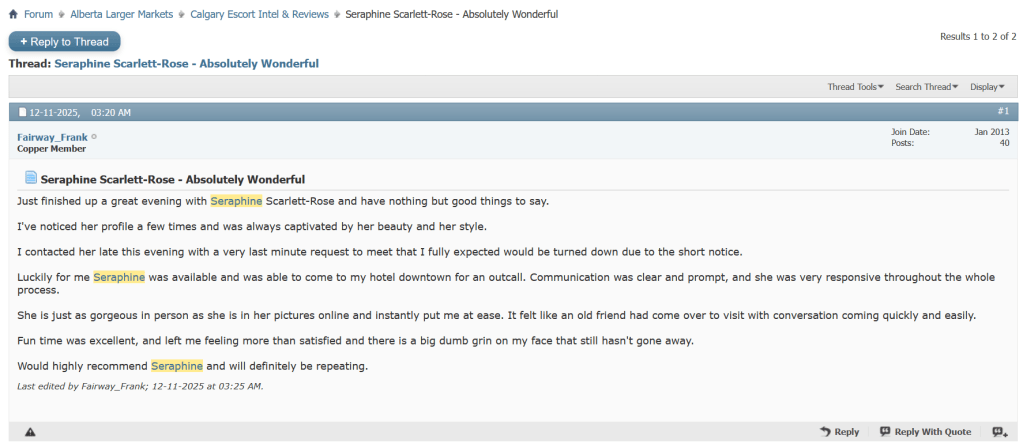1023x443 pixels.
Task: Click the old-post page icon by date
Action: 23,112
